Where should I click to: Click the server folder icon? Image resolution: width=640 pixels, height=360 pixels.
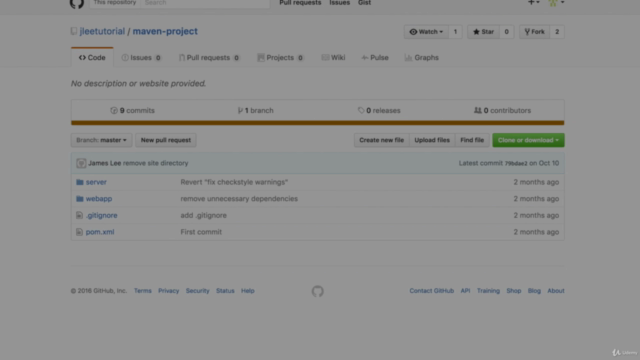point(80,182)
